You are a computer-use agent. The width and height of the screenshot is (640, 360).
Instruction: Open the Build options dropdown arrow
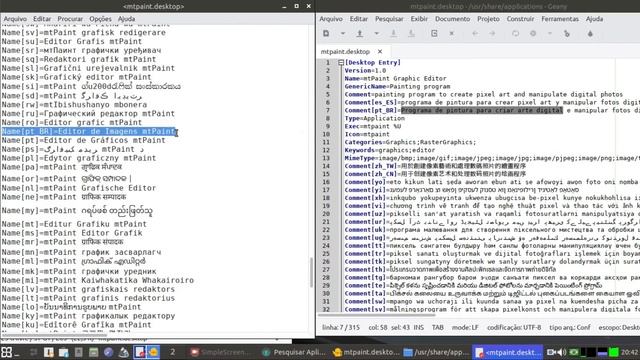550,33
